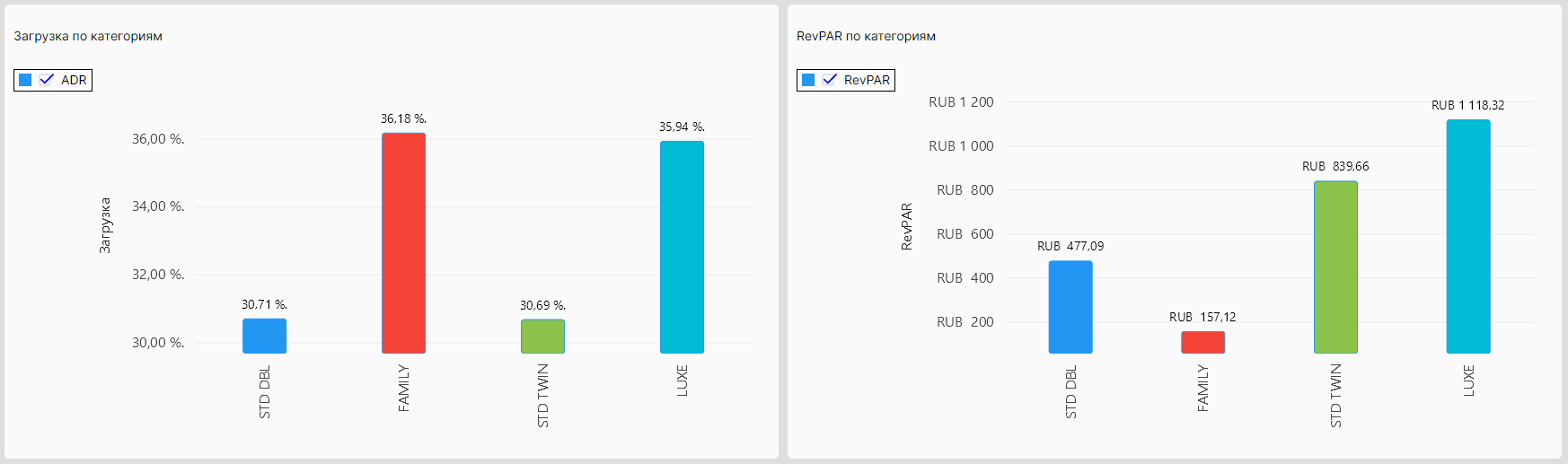The image size is (1568, 464).
Task: Click the RevPAR legend label text
Action: [x=867, y=80]
